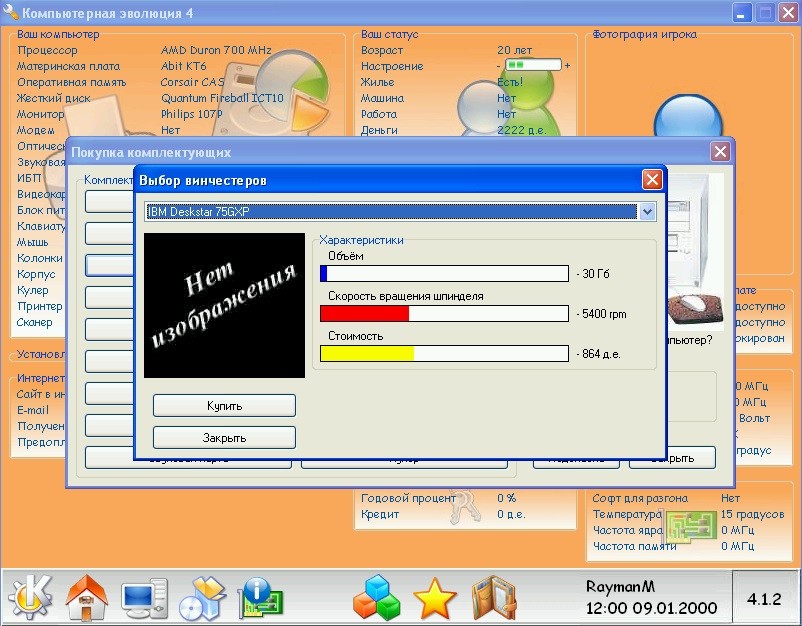Click Quantum Fireball lCT10 hard disk value
The height and width of the screenshot is (626, 802).
pyautogui.click(x=222, y=98)
